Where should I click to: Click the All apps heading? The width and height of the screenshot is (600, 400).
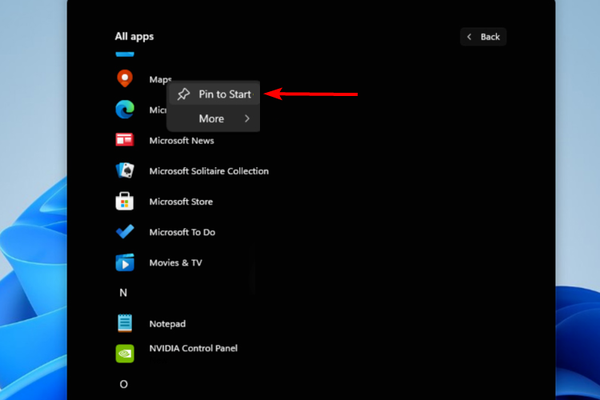coord(134,37)
